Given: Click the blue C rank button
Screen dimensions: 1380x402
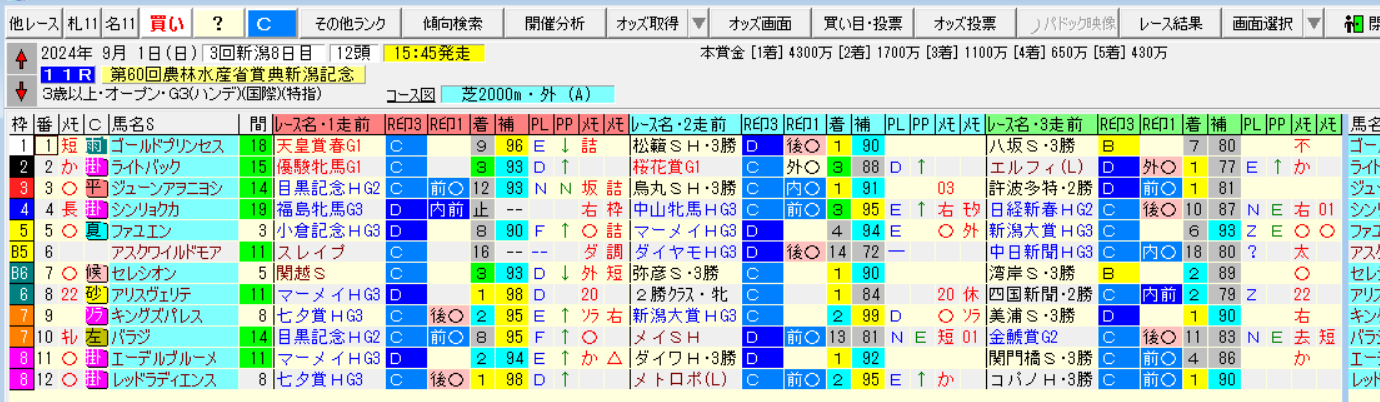Looking at the screenshot, I should pos(272,24).
